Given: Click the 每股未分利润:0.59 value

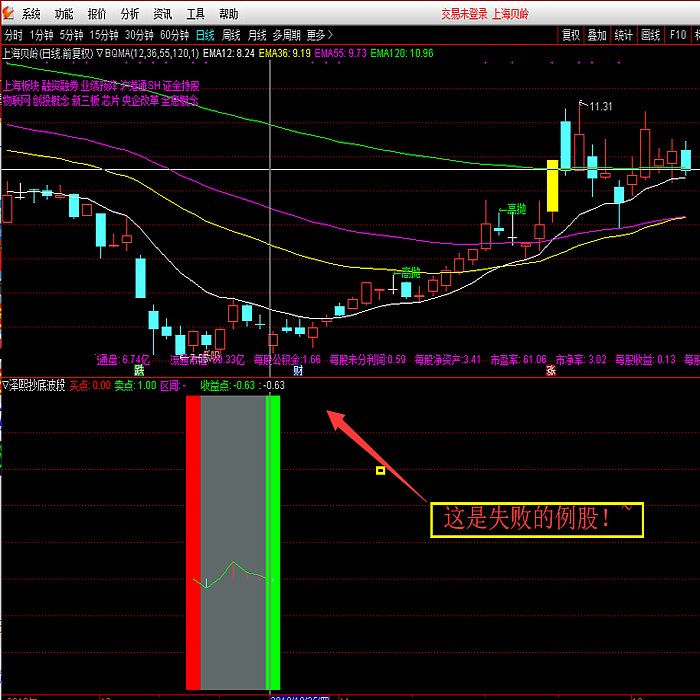Looking at the screenshot, I should click(x=367, y=360).
